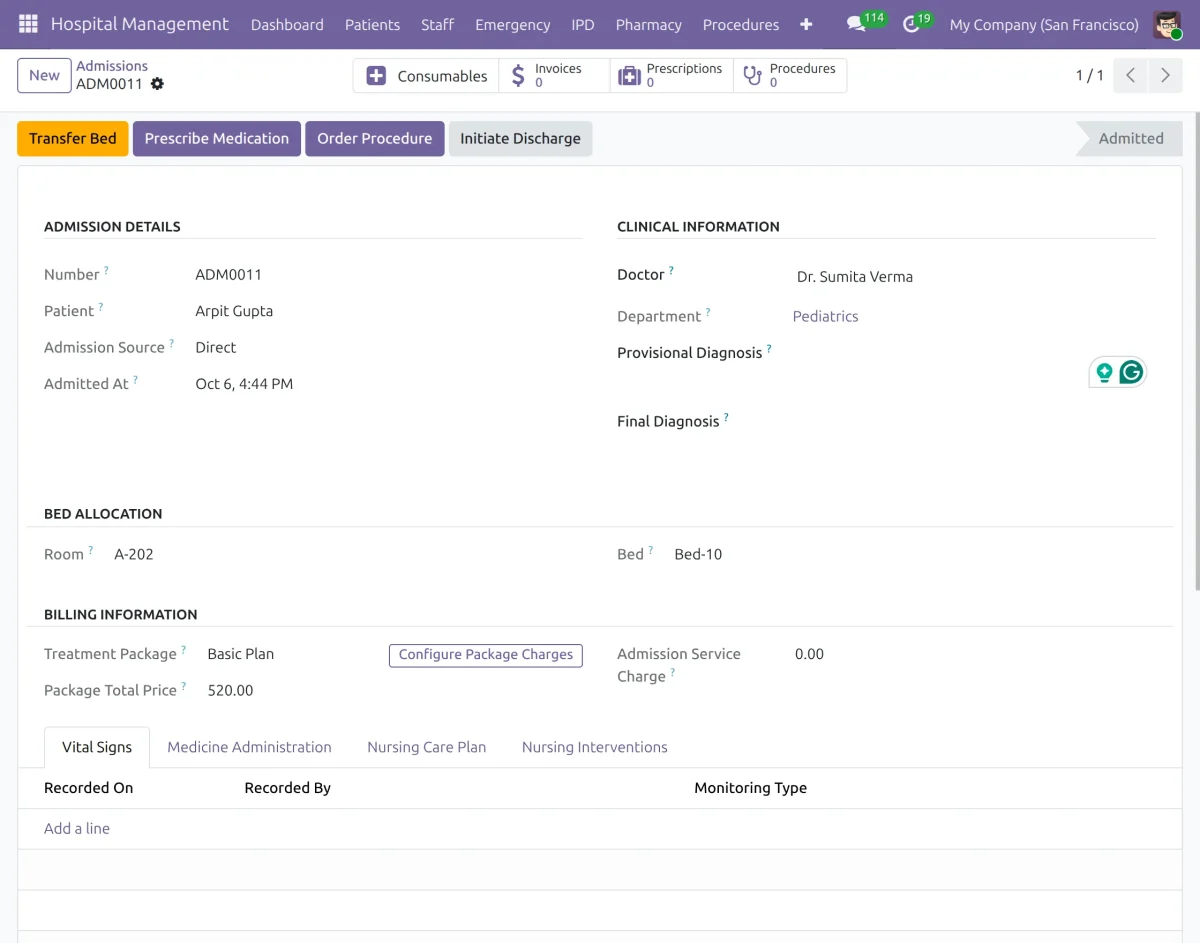This screenshot has height=943, width=1200.
Task: Open the Pediatrics department link
Action: pos(826,316)
